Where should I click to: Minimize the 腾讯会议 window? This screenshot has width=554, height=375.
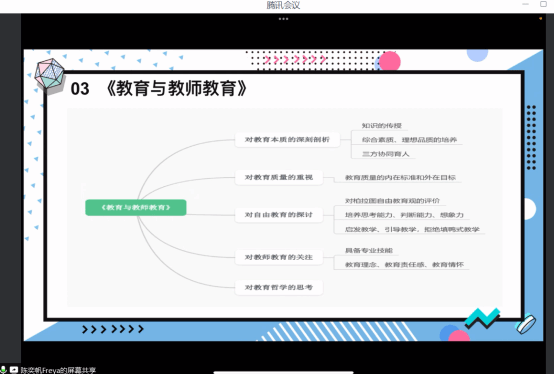(525, 4)
